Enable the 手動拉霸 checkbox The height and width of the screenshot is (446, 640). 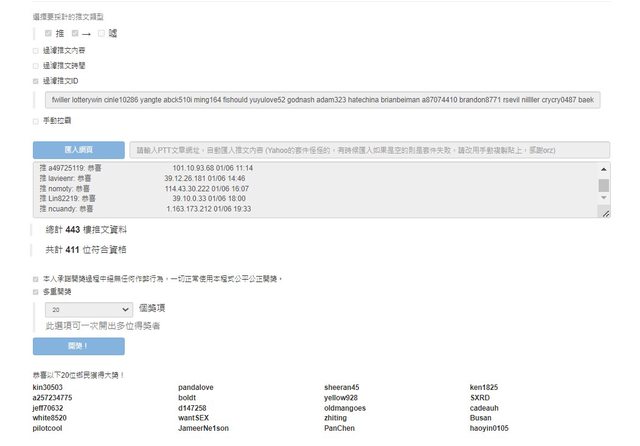point(37,121)
